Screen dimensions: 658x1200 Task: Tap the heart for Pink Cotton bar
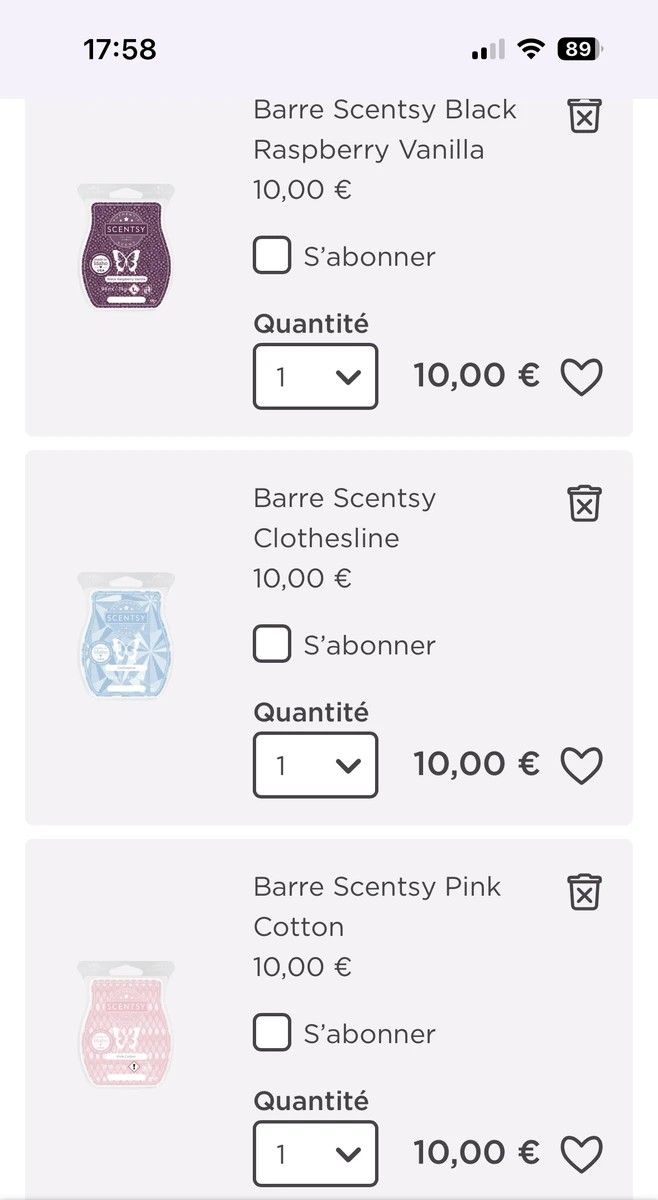coord(581,1154)
